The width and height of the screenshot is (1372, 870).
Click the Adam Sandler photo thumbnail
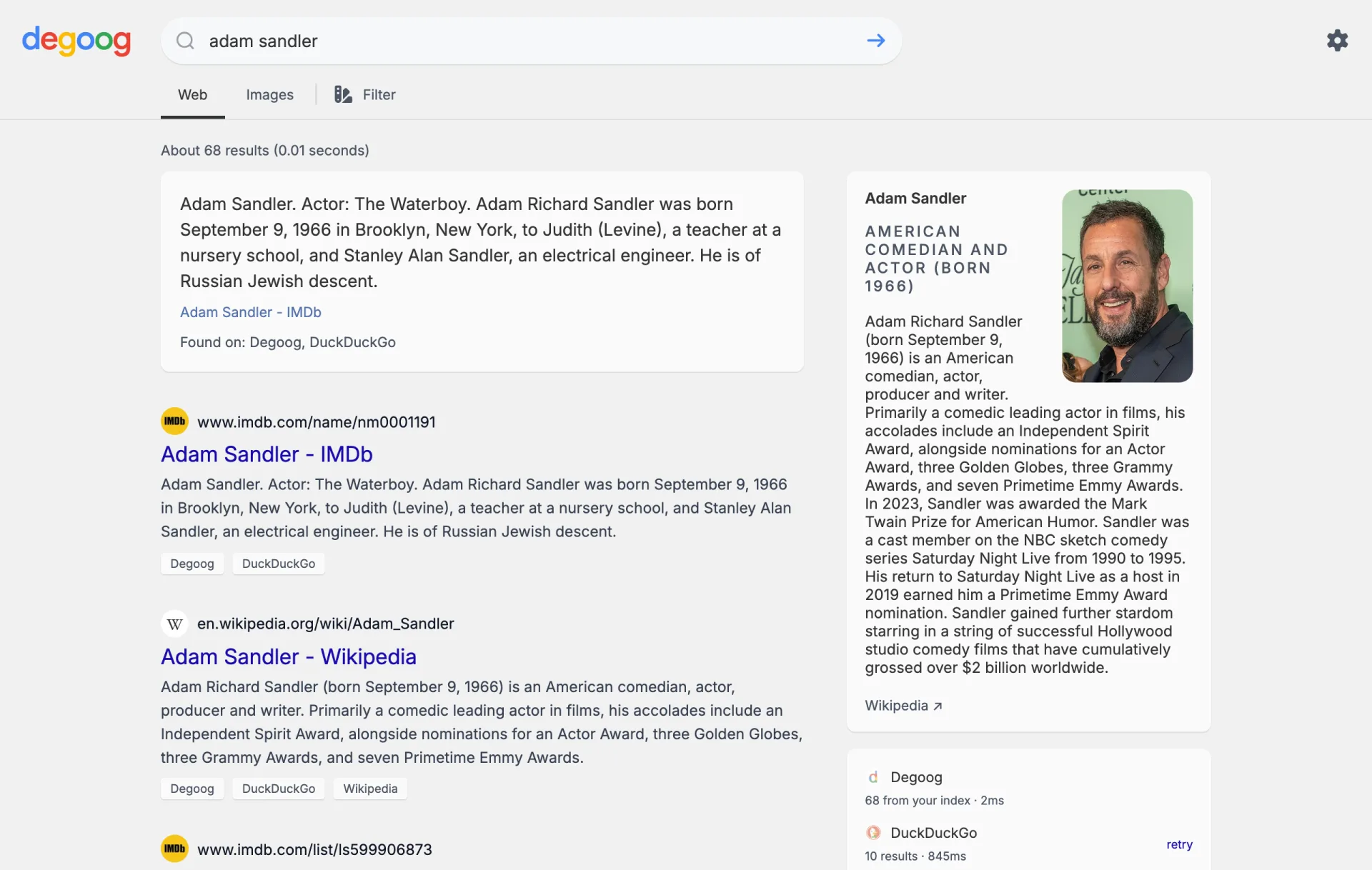1127,286
